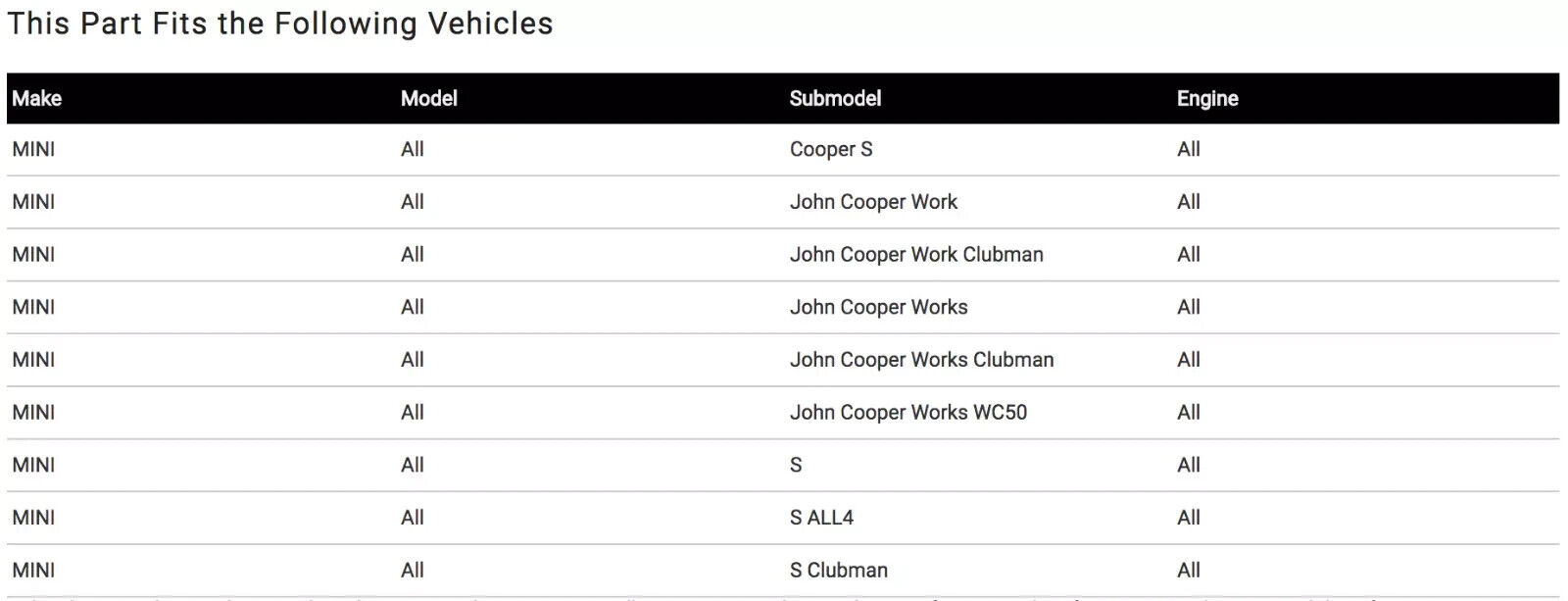Click the Engine column header
1568x601 pixels.
(1207, 98)
